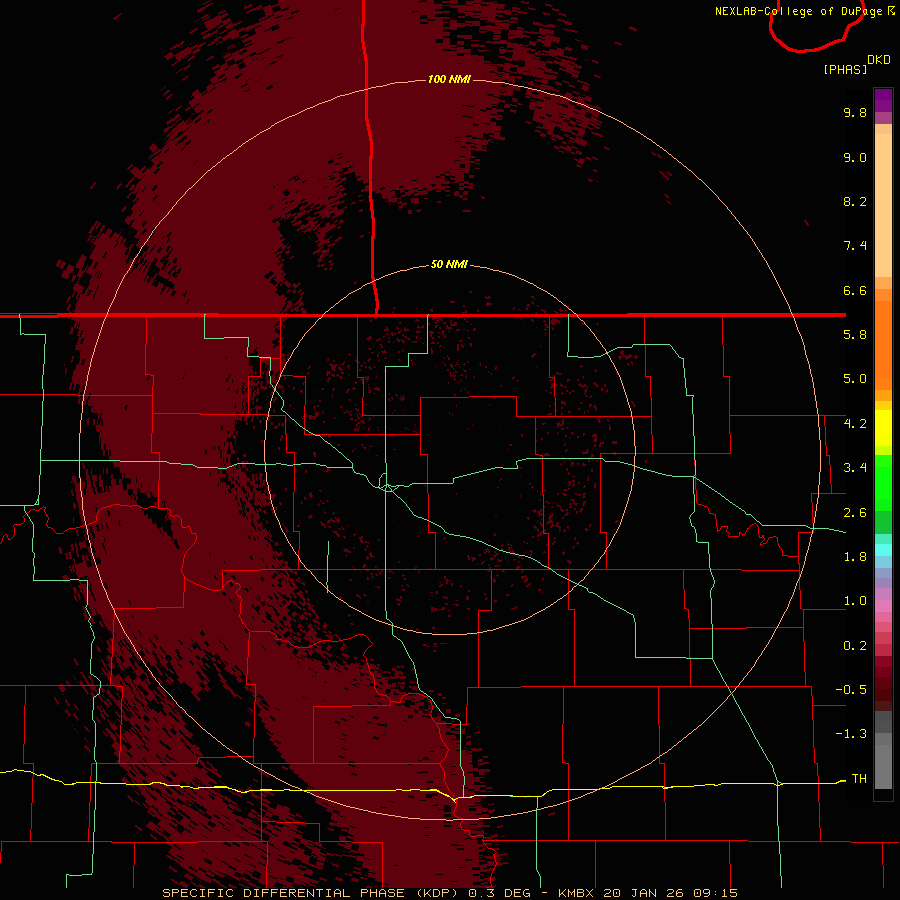Click the '20 JAN 26' date text
The image size is (900, 900).
point(645,893)
